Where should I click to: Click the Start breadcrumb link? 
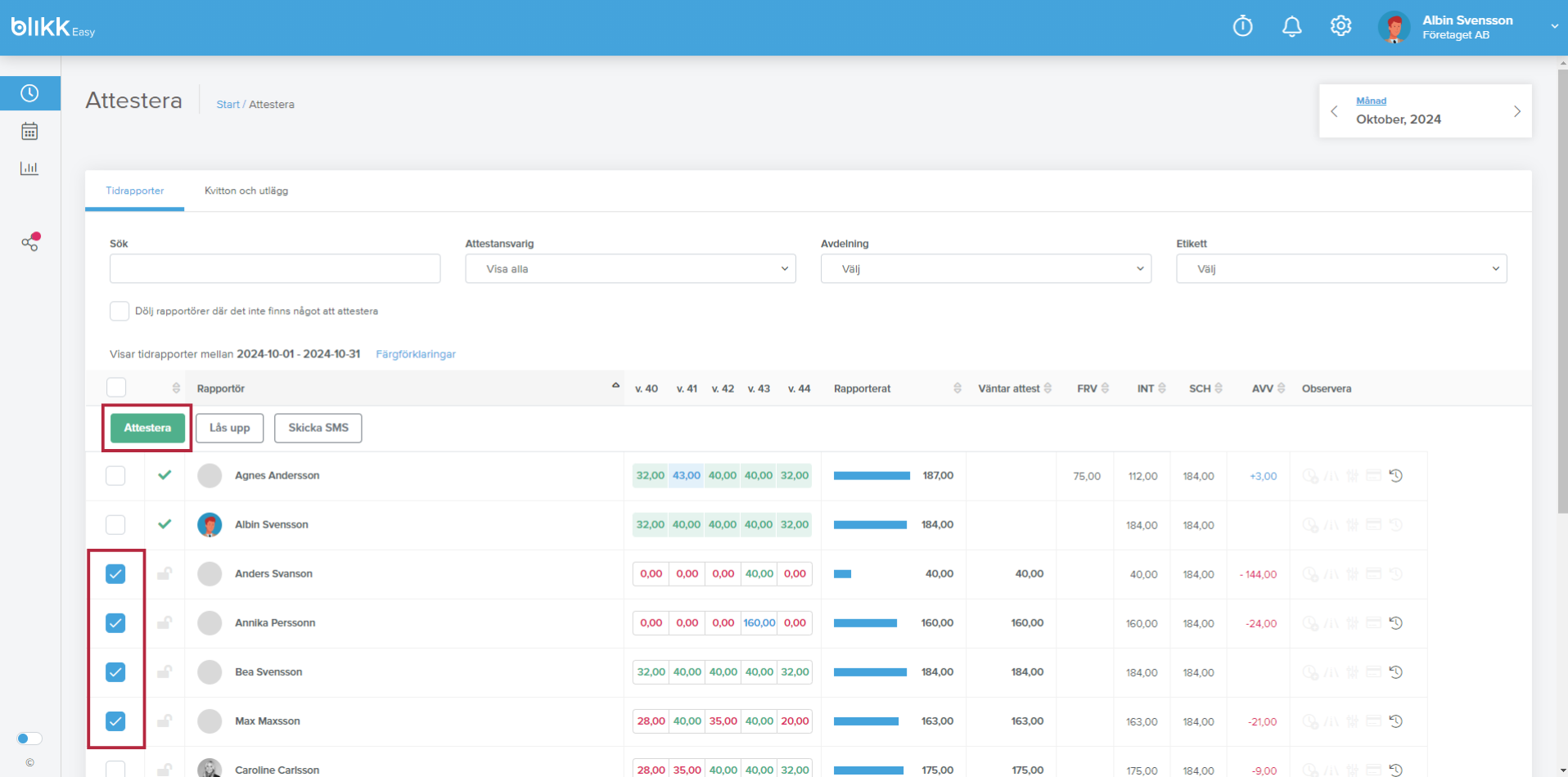click(228, 105)
